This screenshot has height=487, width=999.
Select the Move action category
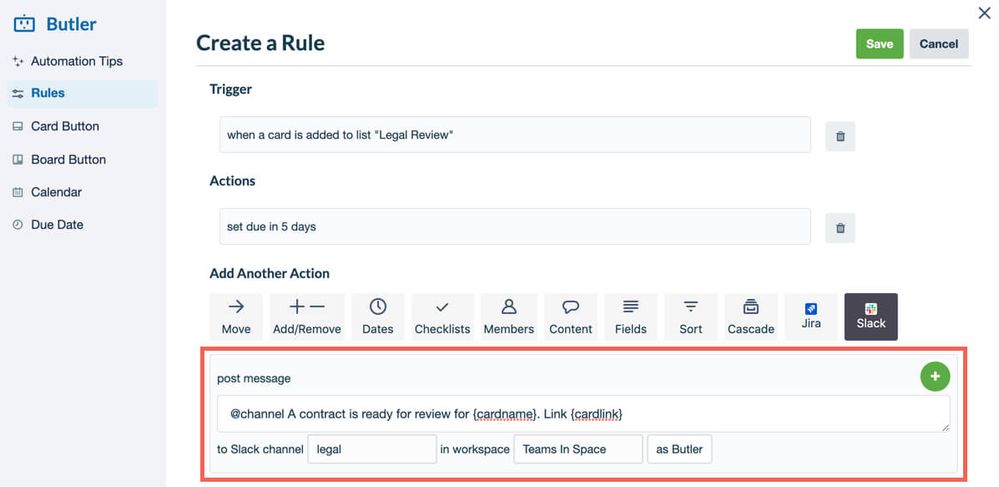[236, 316]
